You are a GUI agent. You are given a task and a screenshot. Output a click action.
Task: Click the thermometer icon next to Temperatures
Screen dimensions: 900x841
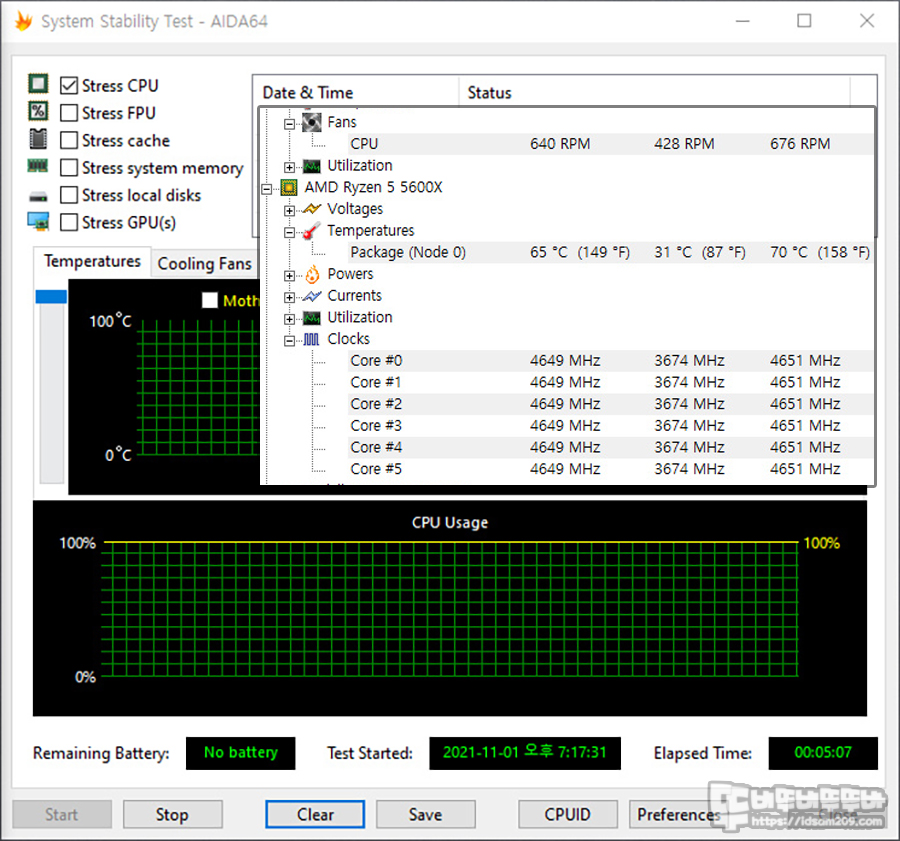click(x=312, y=231)
